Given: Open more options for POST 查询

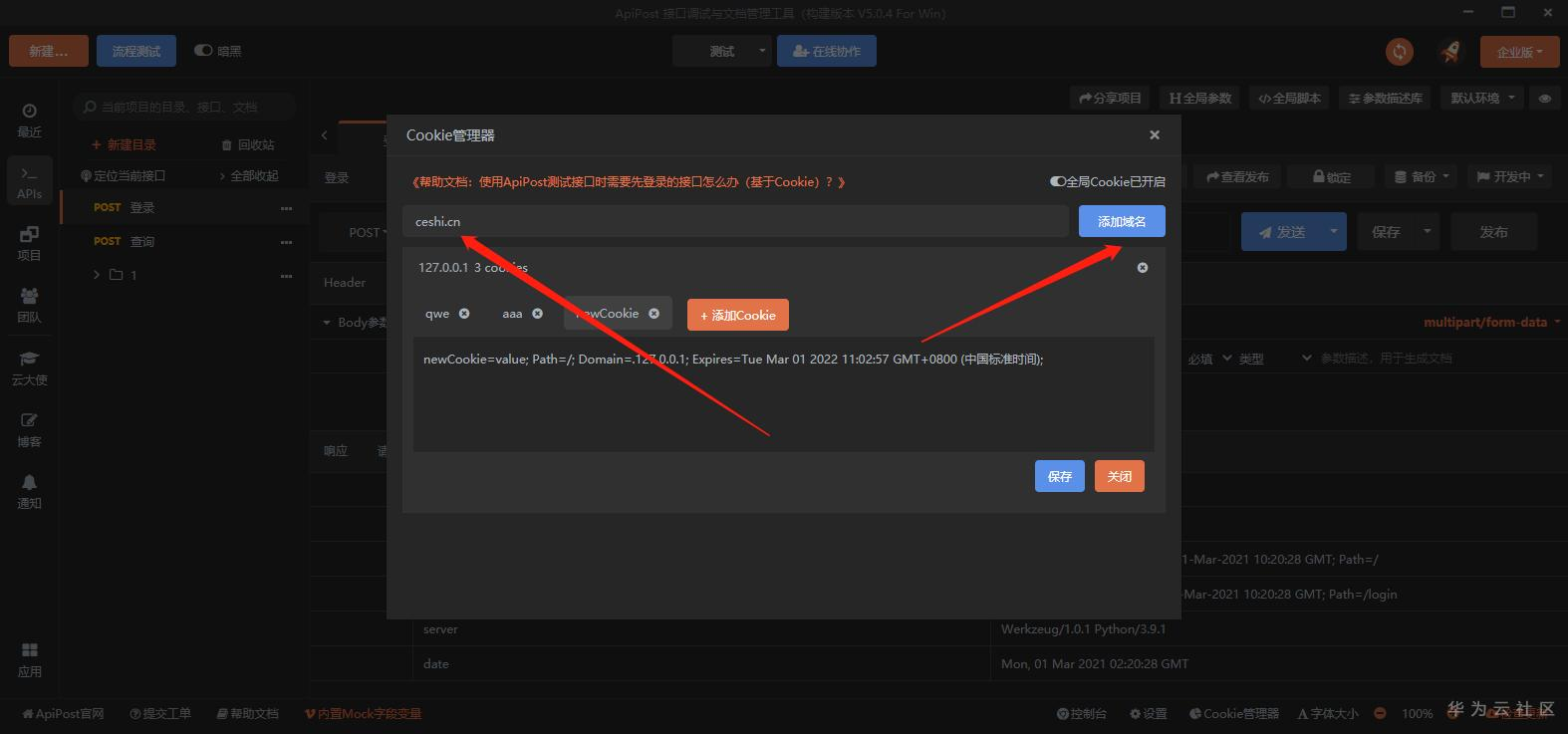Looking at the screenshot, I should click(287, 242).
